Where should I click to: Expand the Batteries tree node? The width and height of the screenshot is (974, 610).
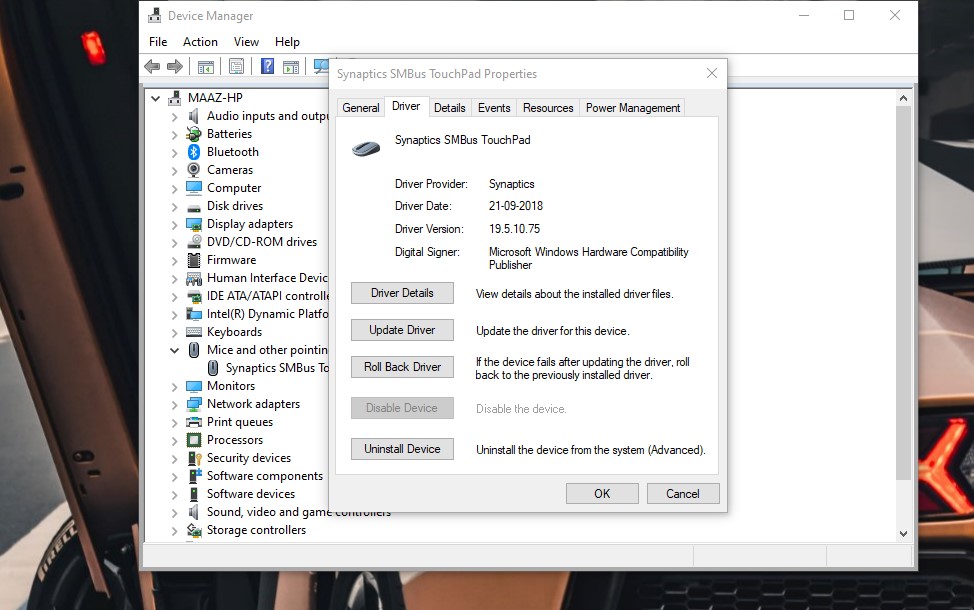coord(175,135)
